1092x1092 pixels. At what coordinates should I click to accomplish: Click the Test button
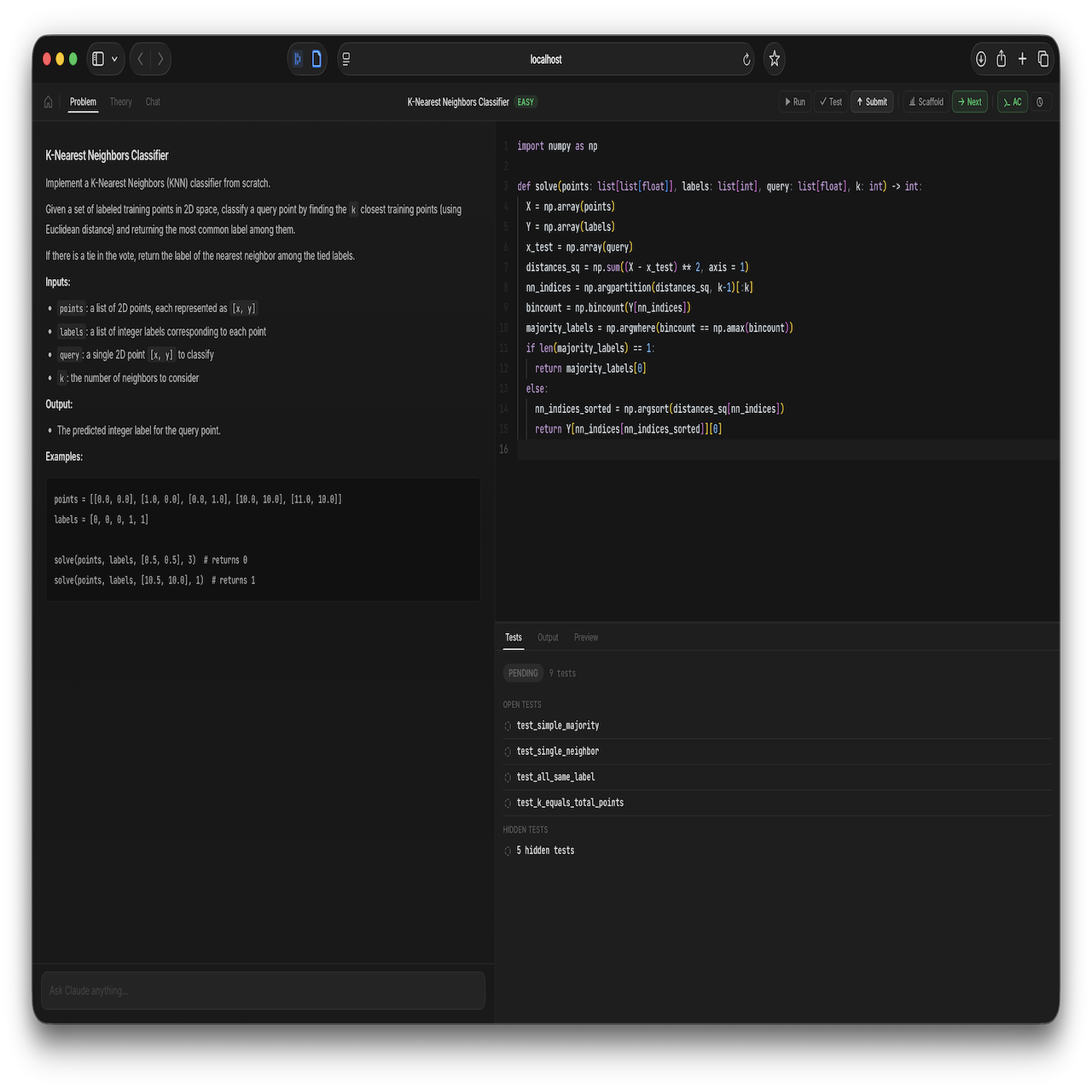pos(831,102)
